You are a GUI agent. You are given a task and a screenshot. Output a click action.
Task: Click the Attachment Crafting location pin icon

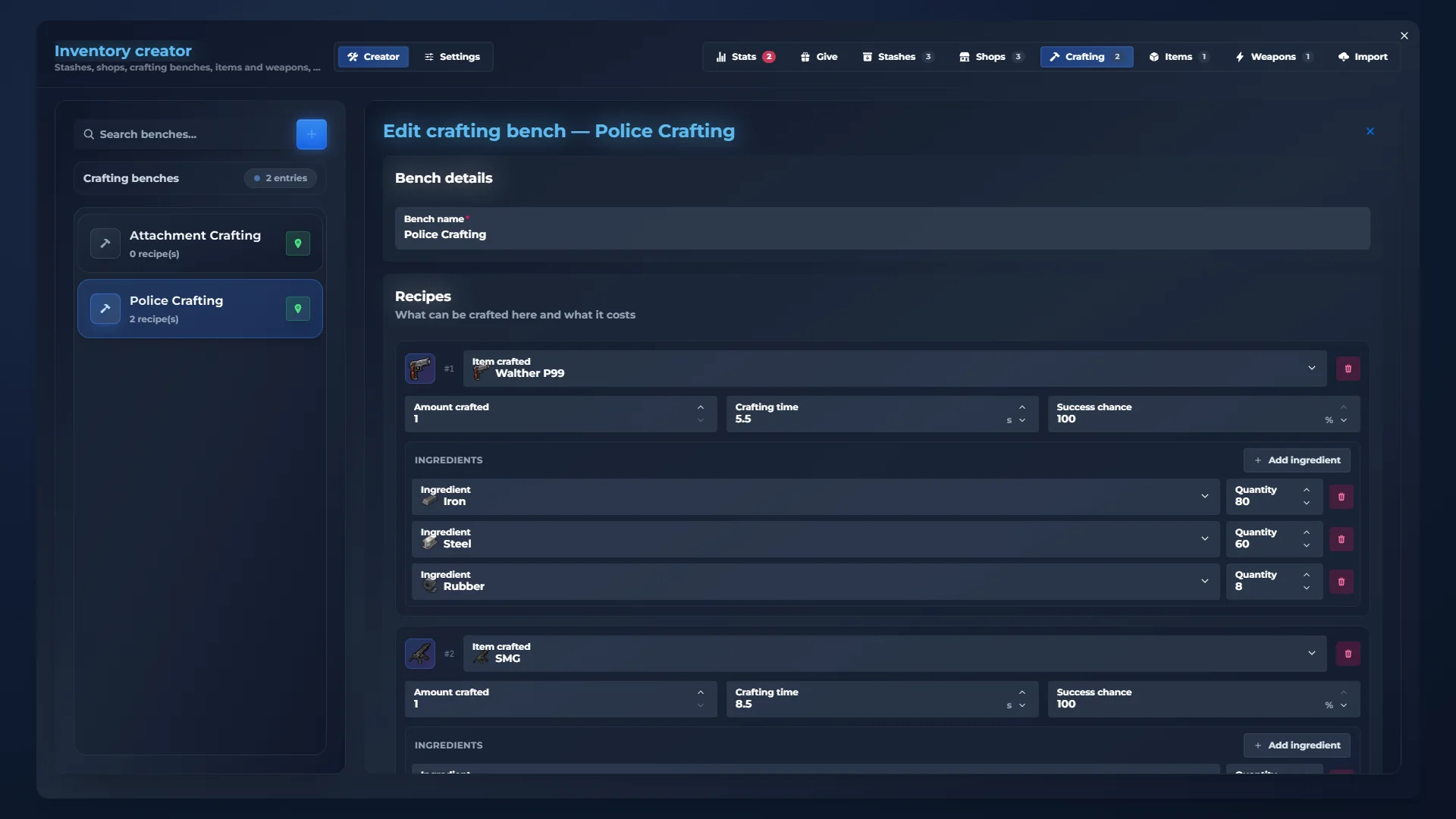coord(298,243)
